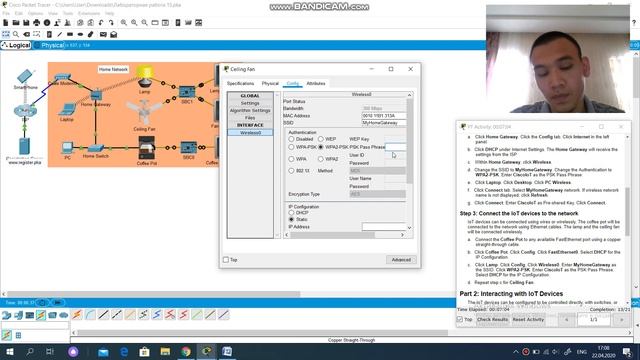Screen dimensions: 640x360
Task: Open Files under GLOBAL
Action: 250,118
